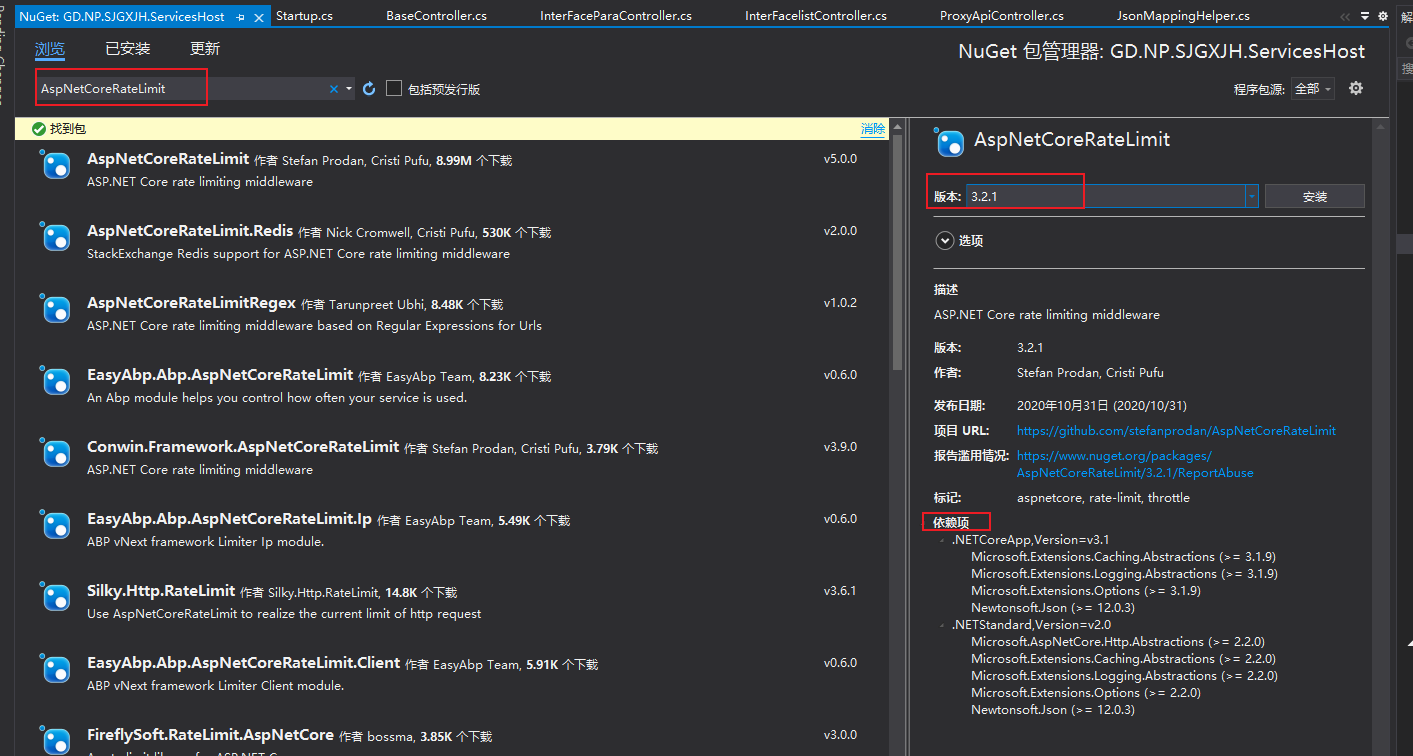
Task: Click the green found-package checkmark icon
Action: [x=39, y=129]
